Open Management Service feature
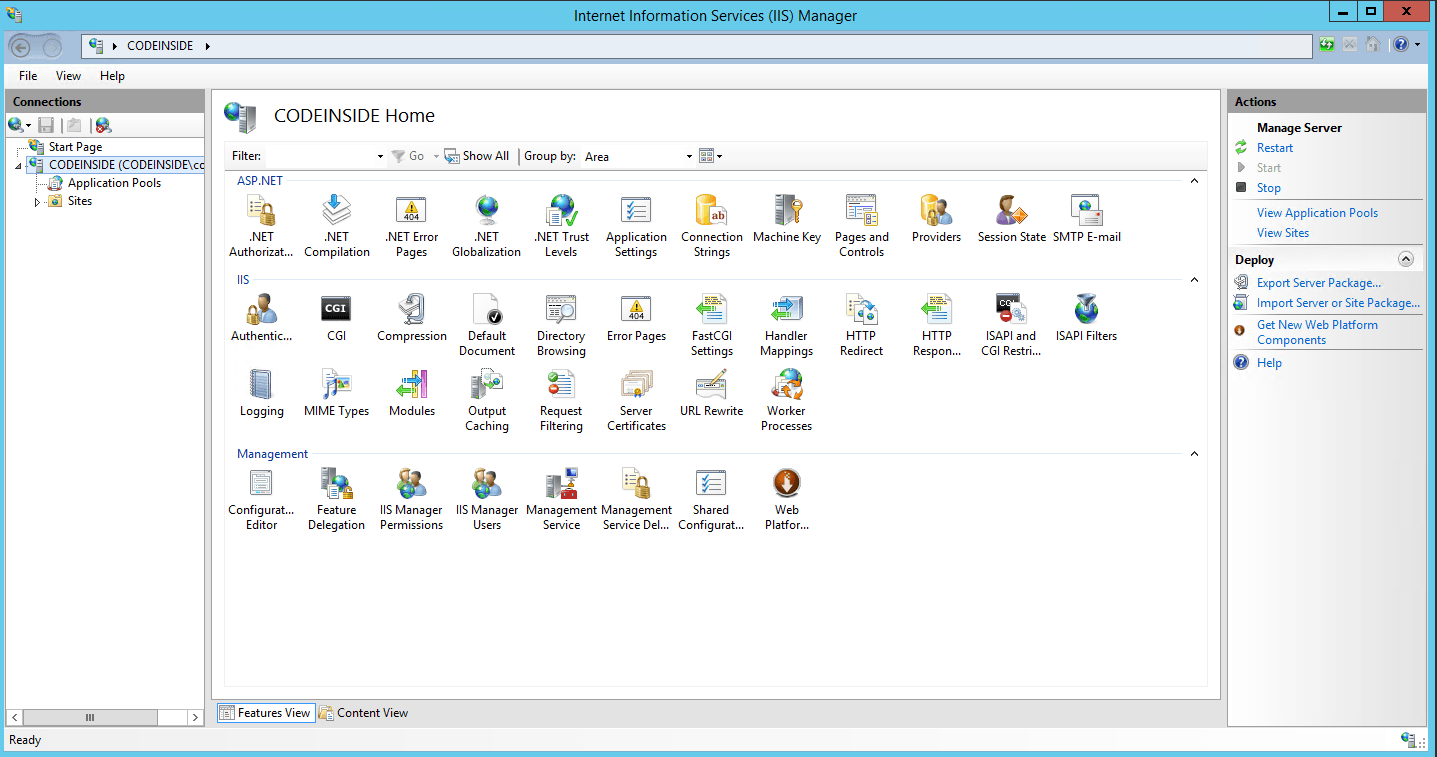The image size is (1437, 757). [561, 499]
